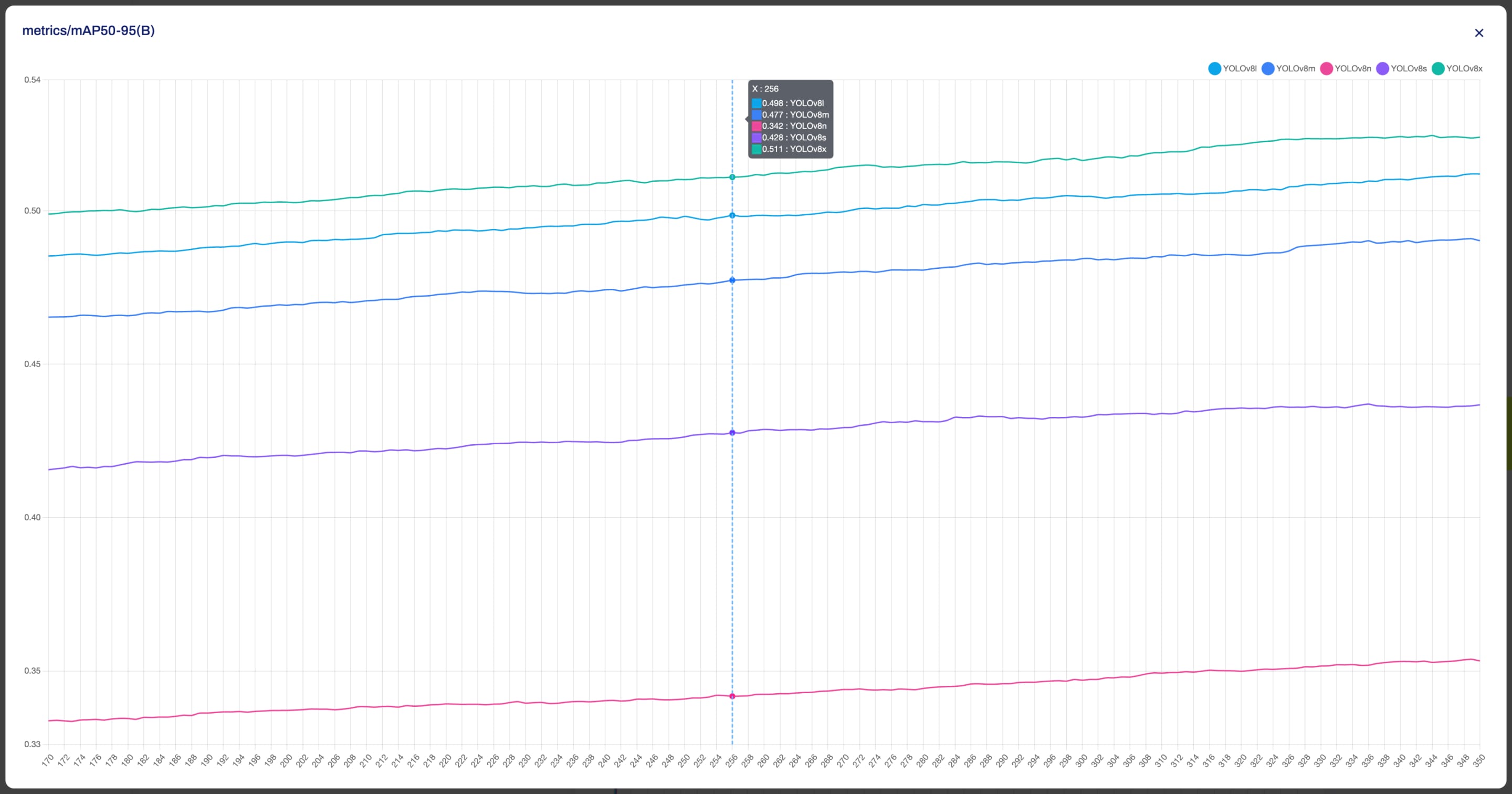Click the pink YOLOv8n swatch in tooltip

[757, 126]
